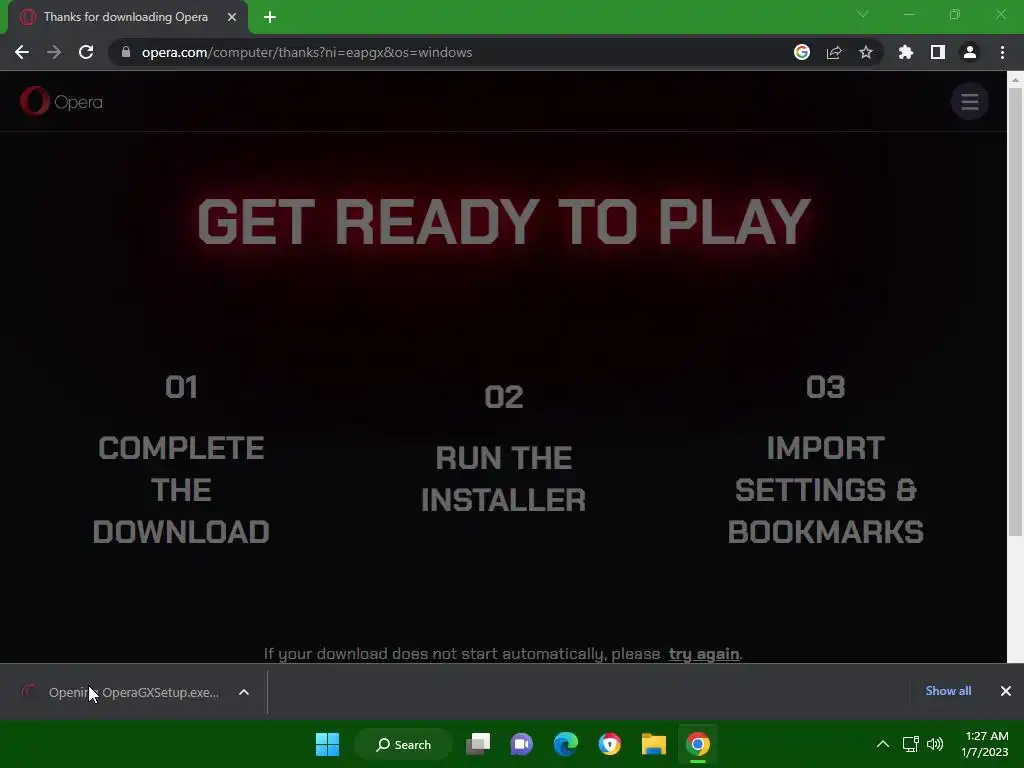Toggle the browser side panel
The width and height of the screenshot is (1024, 768).
938,52
